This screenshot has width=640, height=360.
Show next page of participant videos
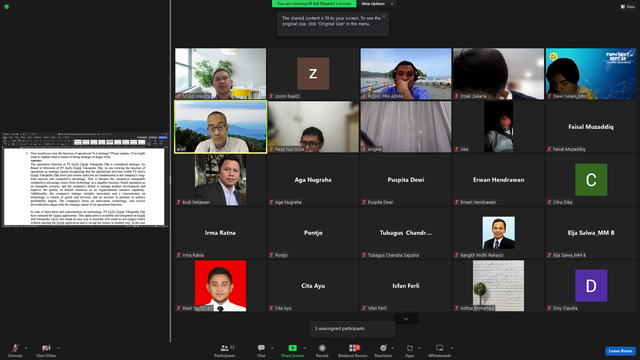[x=406, y=319]
